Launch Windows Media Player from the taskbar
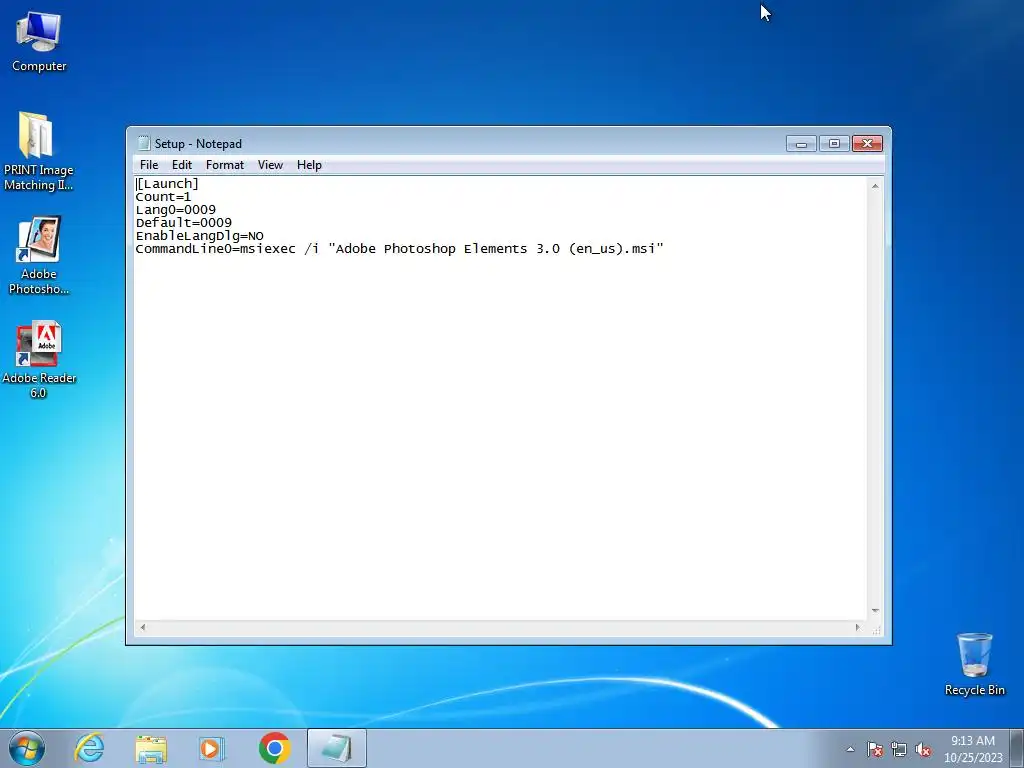This screenshot has width=1024, height=768. [x=211, y=748]
